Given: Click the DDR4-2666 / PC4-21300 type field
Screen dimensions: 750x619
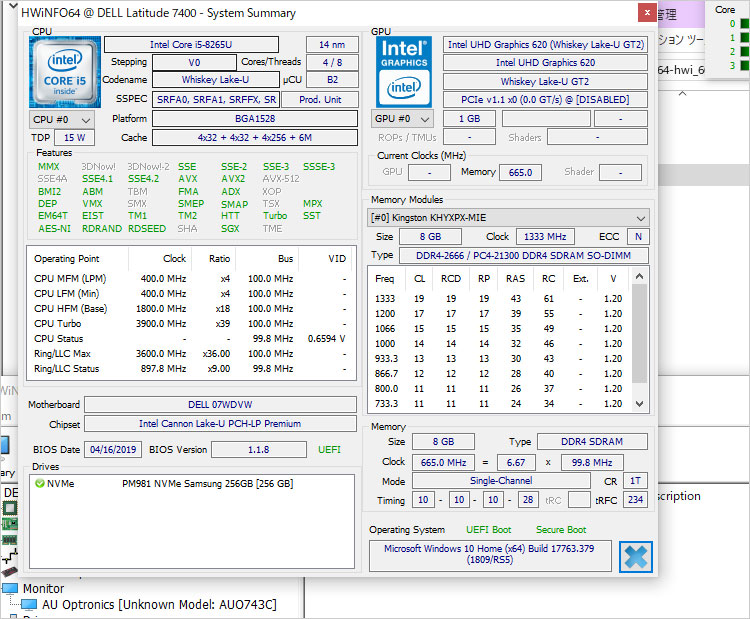Looking at the screenshot, I should (524, 255).
